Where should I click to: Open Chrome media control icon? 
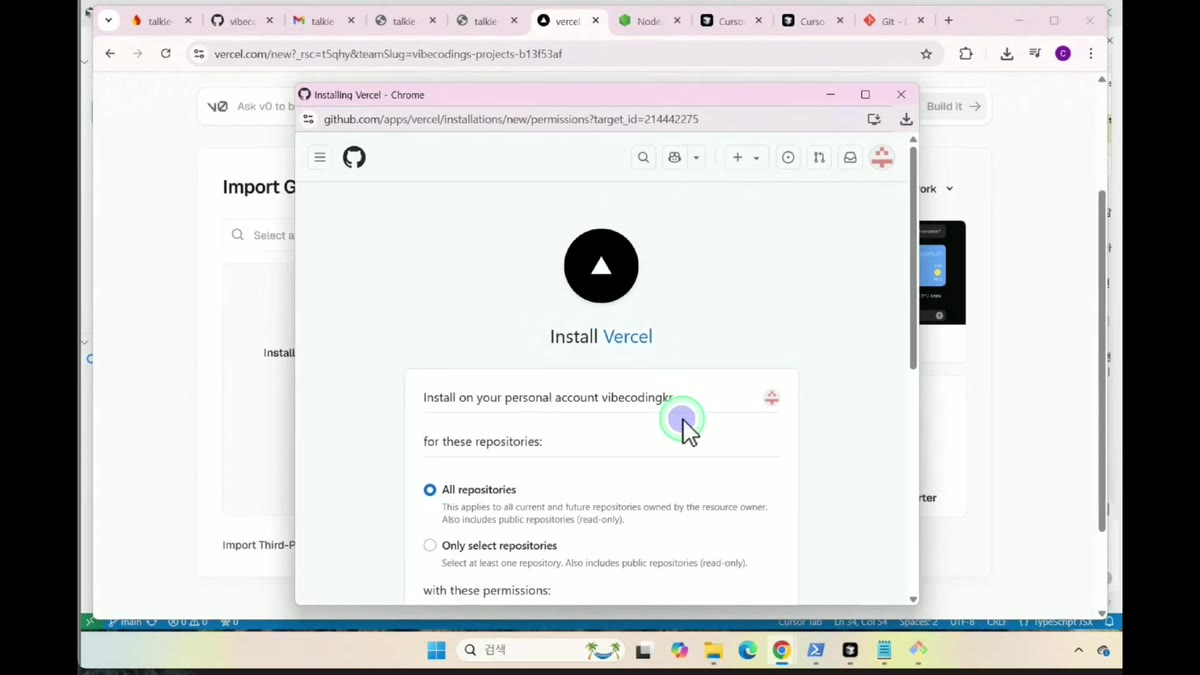tap(1035, 54)
